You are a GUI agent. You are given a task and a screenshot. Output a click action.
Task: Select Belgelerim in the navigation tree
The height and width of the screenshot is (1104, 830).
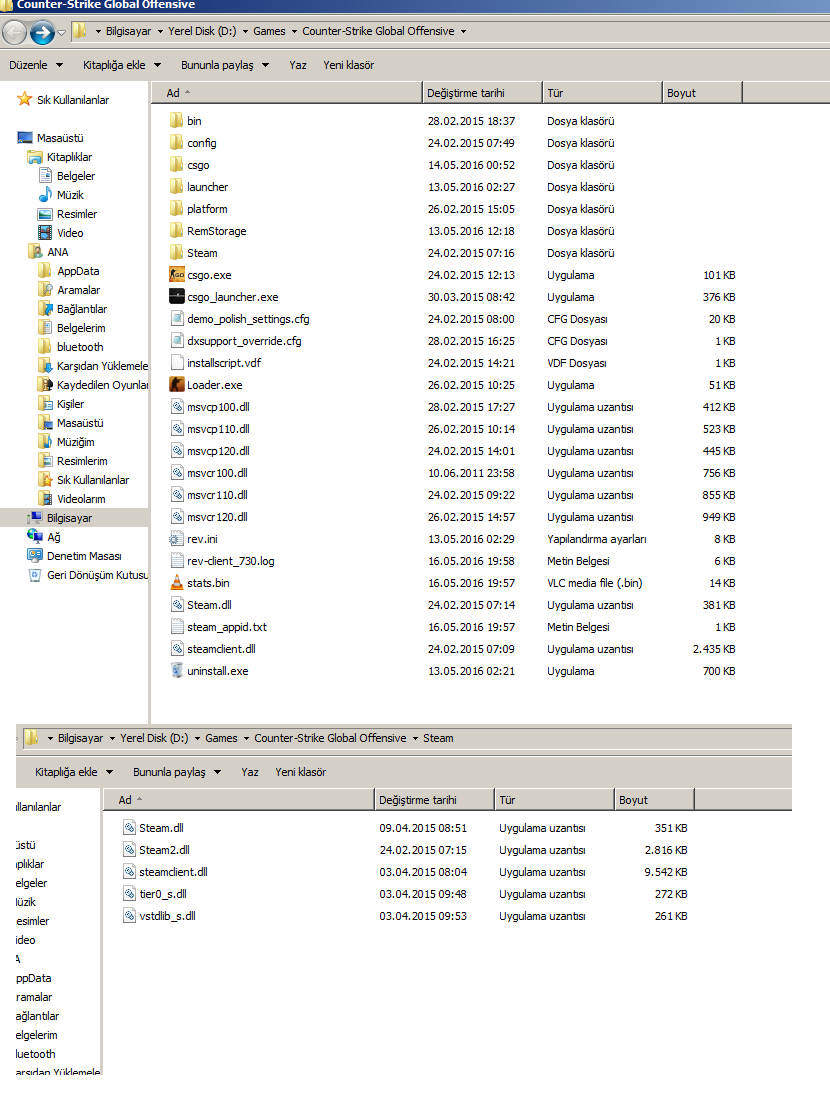coord(81,327)
